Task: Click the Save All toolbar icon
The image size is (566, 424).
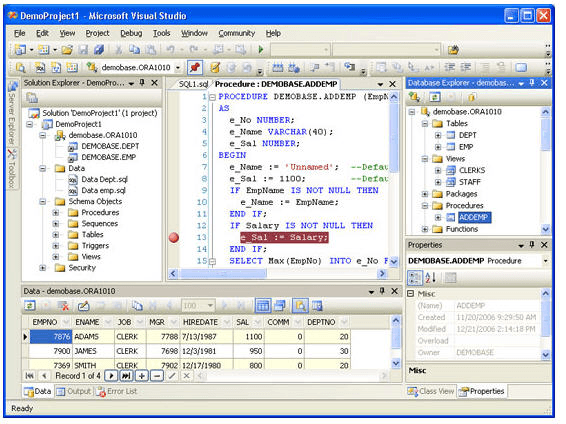Action: coord(99,49)
